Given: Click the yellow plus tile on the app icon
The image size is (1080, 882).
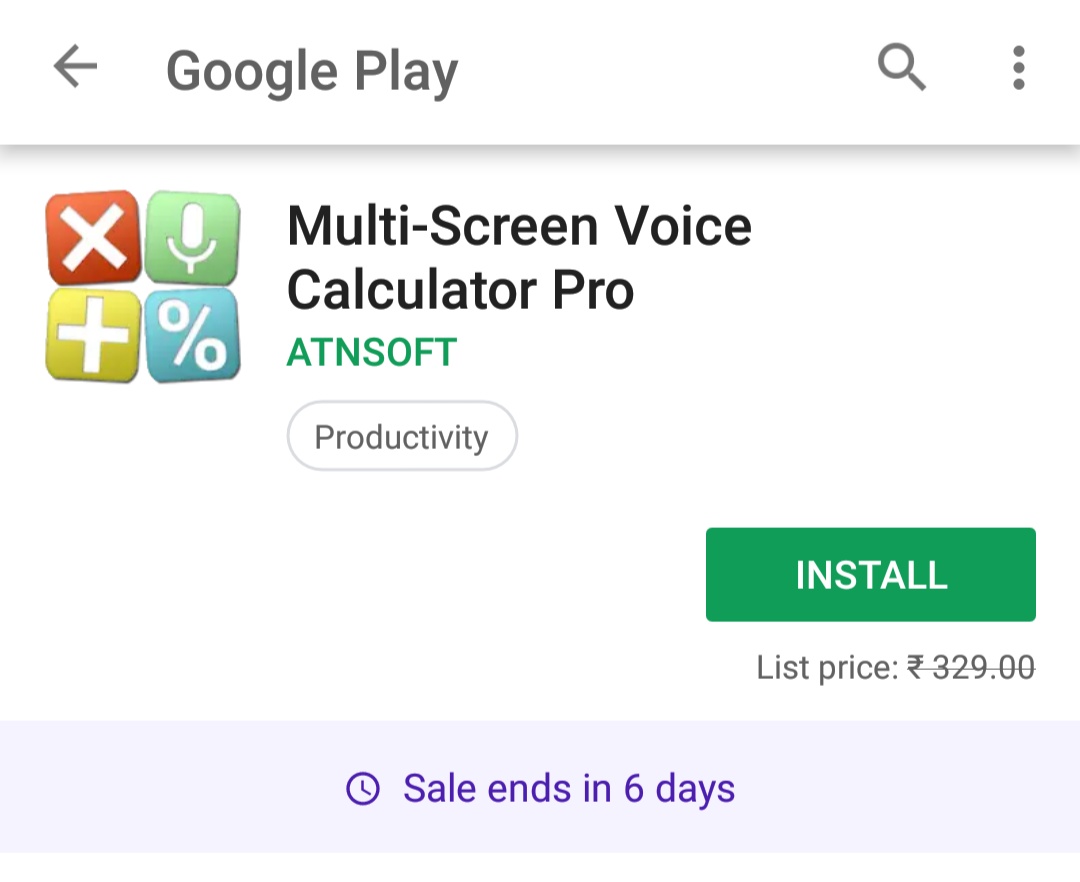Looking at the screenshot, I should click(93, 335).
